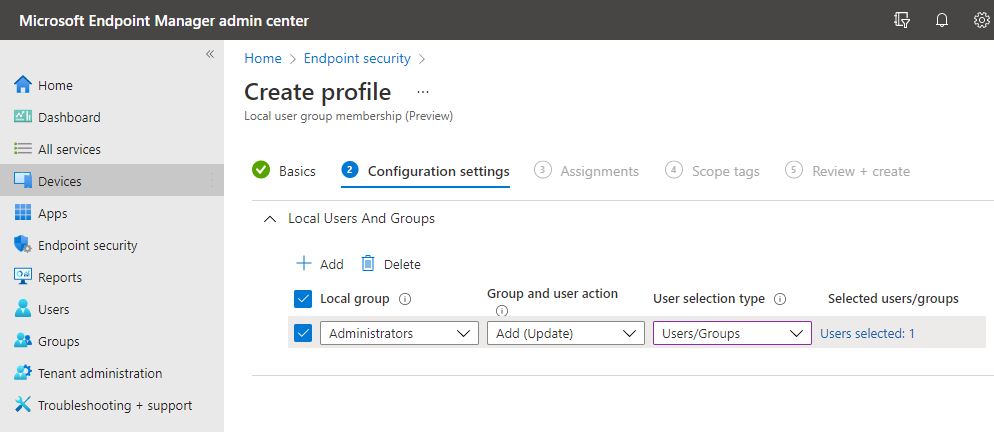
Task: Open the Administrators local group dropdown
Action: point(399,333)
